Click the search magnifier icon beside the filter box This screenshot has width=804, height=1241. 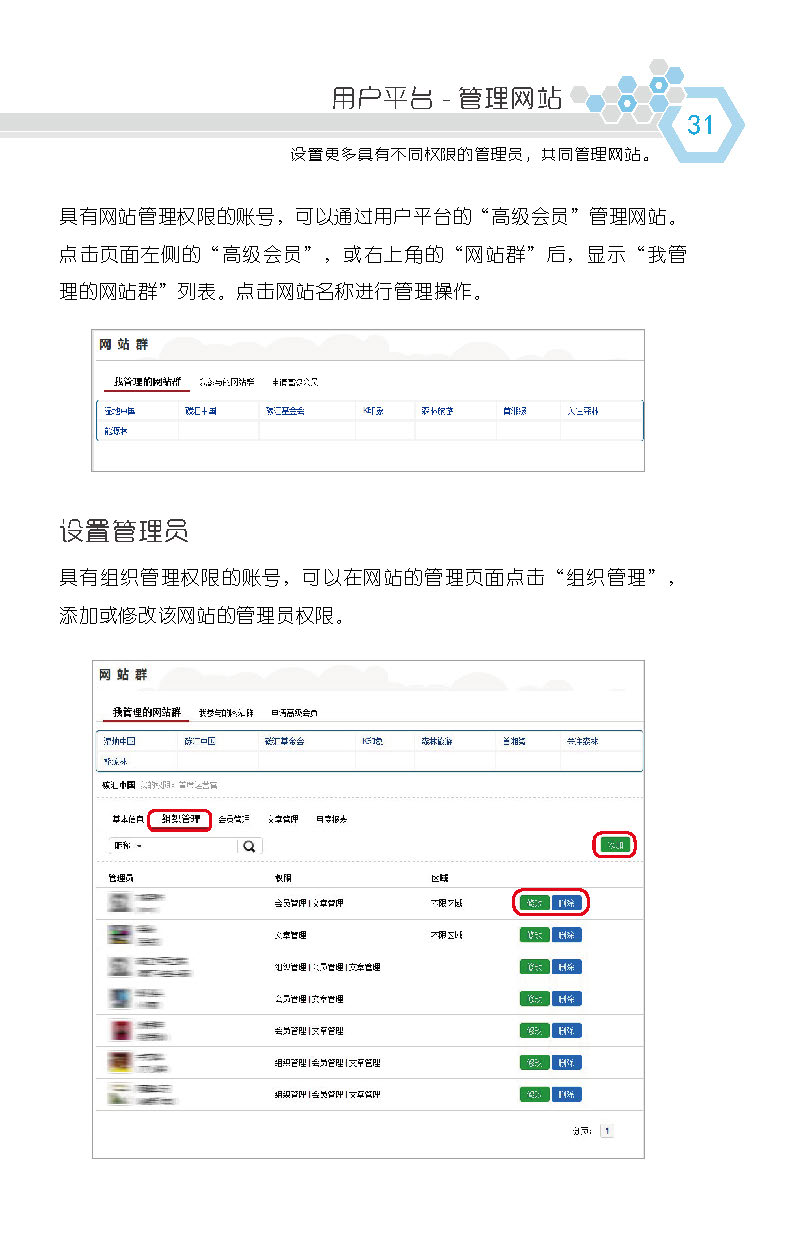point(249,846)
